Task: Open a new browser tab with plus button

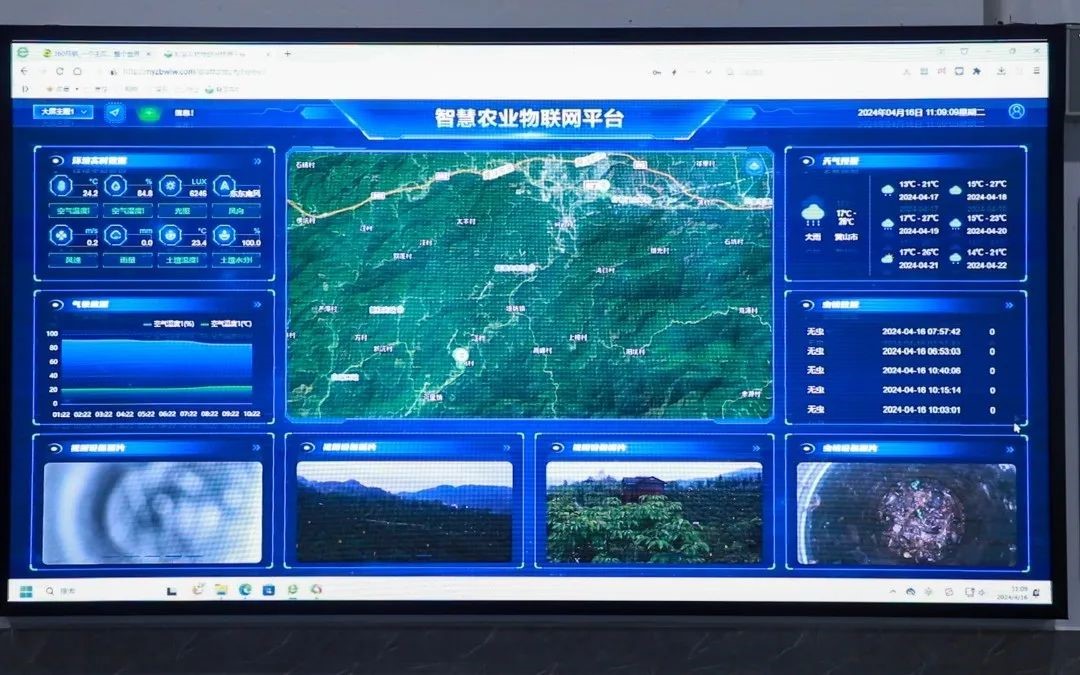Action: [287, 53]
